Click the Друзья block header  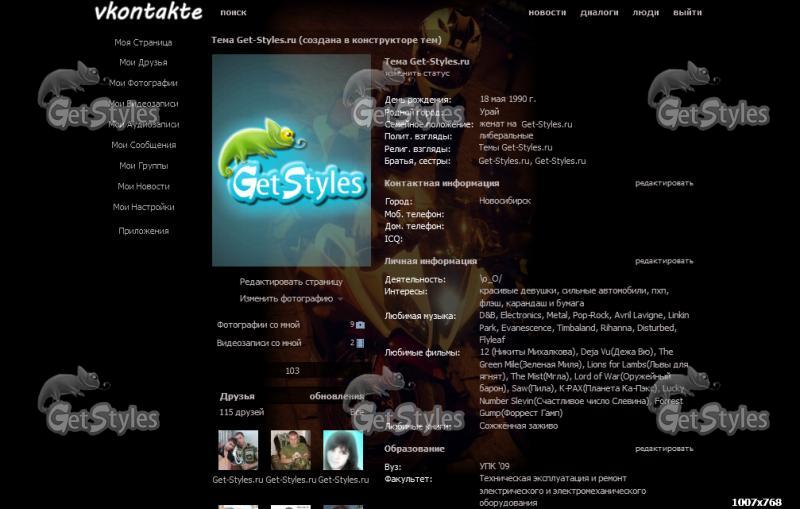237,396
